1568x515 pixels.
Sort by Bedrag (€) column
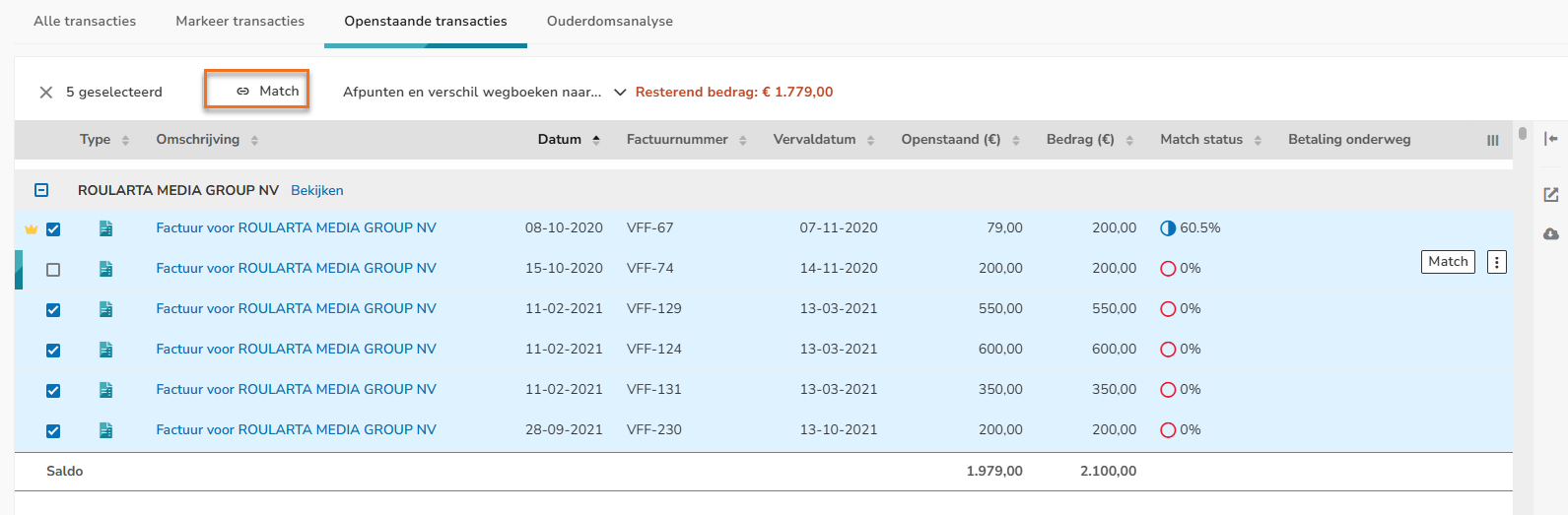(1090, 140)
